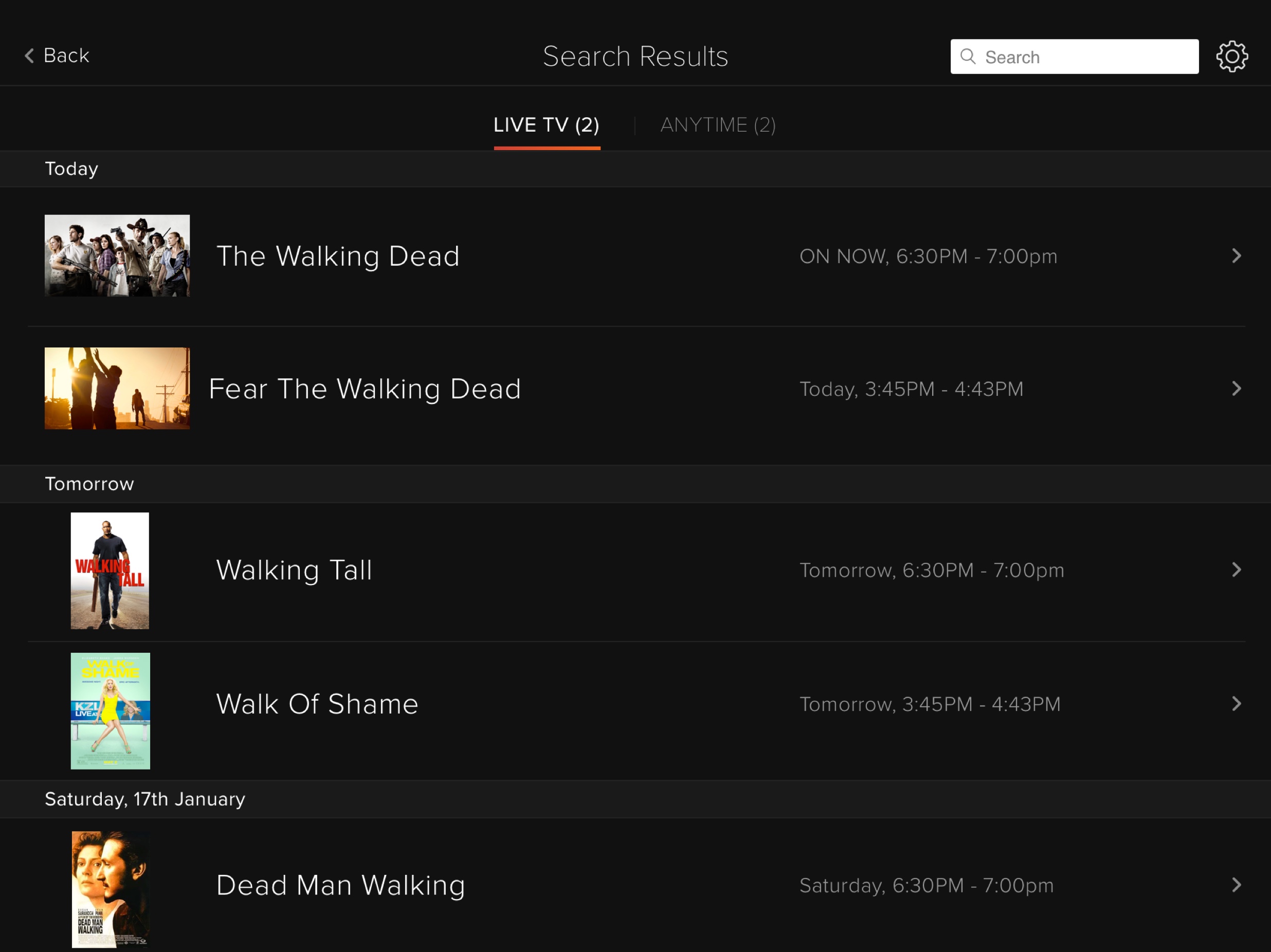Viewport: 1271px width, 952px height.
Task: Open the Walking Tall poster thumbnail
Action: [x=110, y=571]
